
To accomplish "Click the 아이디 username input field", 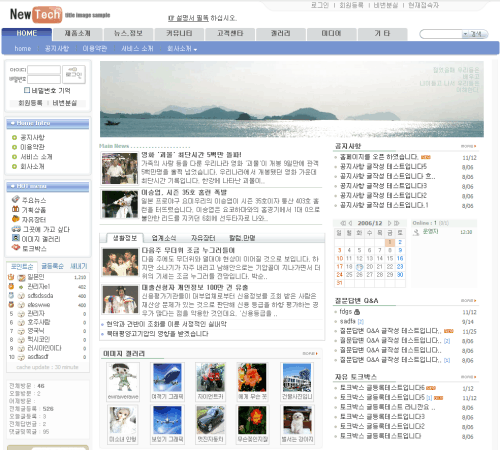I will pos(44,70).
